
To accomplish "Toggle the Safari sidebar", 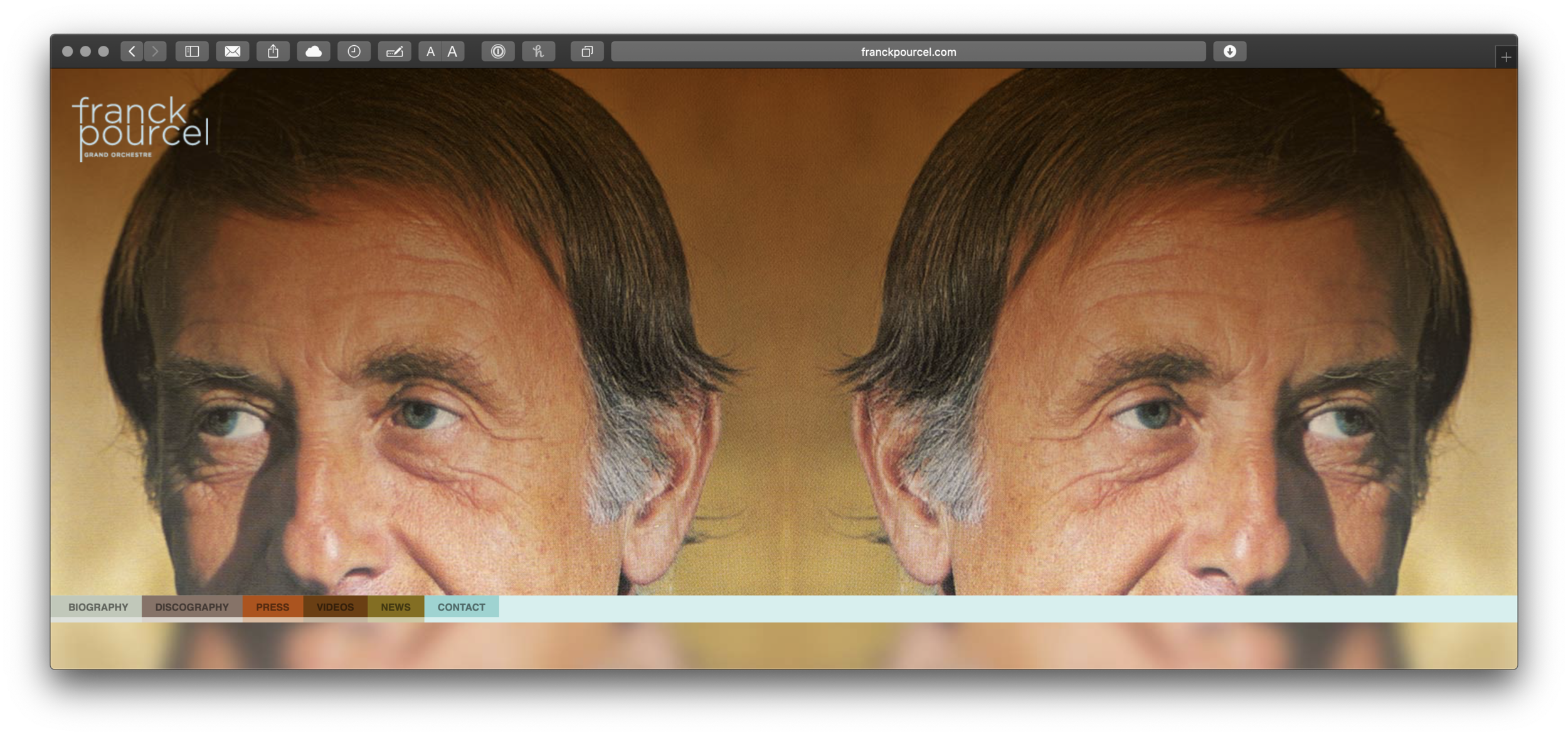I will coord(192,51).
